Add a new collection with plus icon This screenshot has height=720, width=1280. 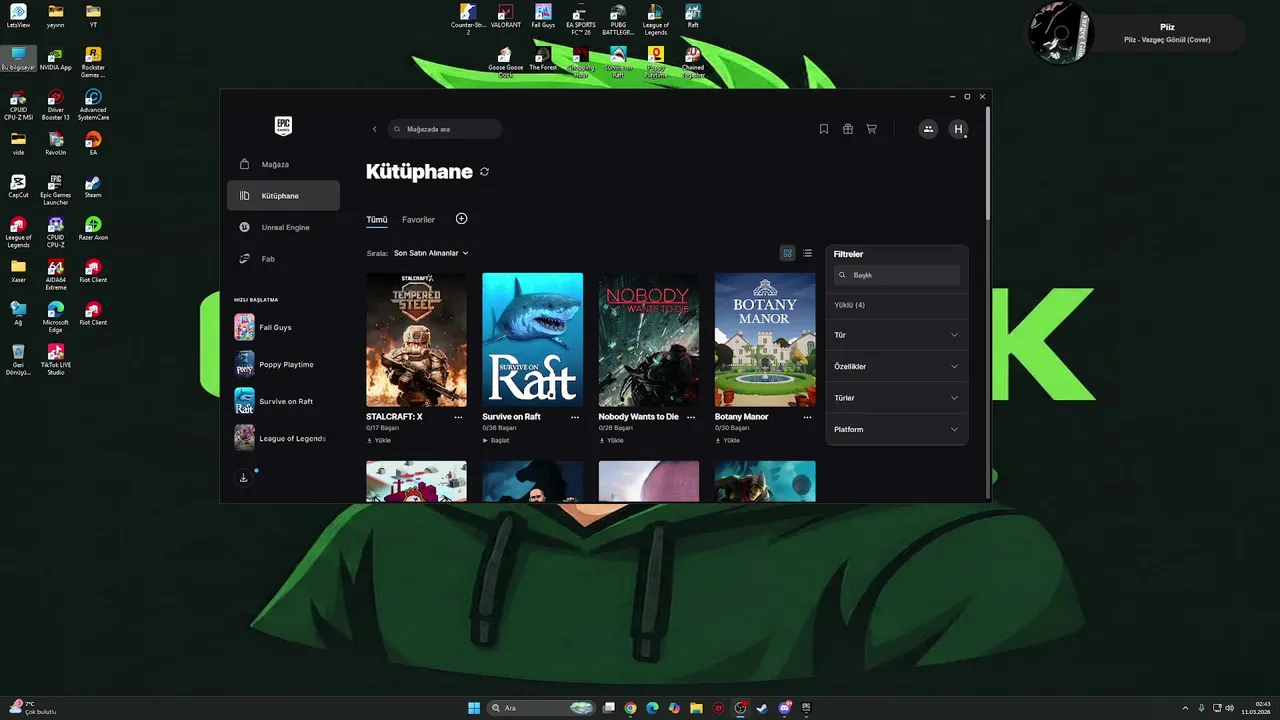(x=461, y=218)
